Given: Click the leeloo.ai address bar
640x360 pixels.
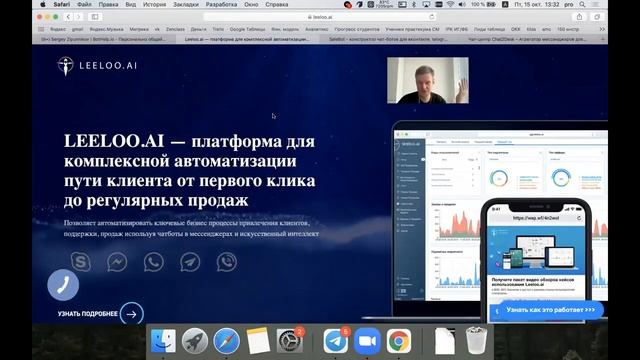Looking at the screenshot, I should click(x=320, y=17).
